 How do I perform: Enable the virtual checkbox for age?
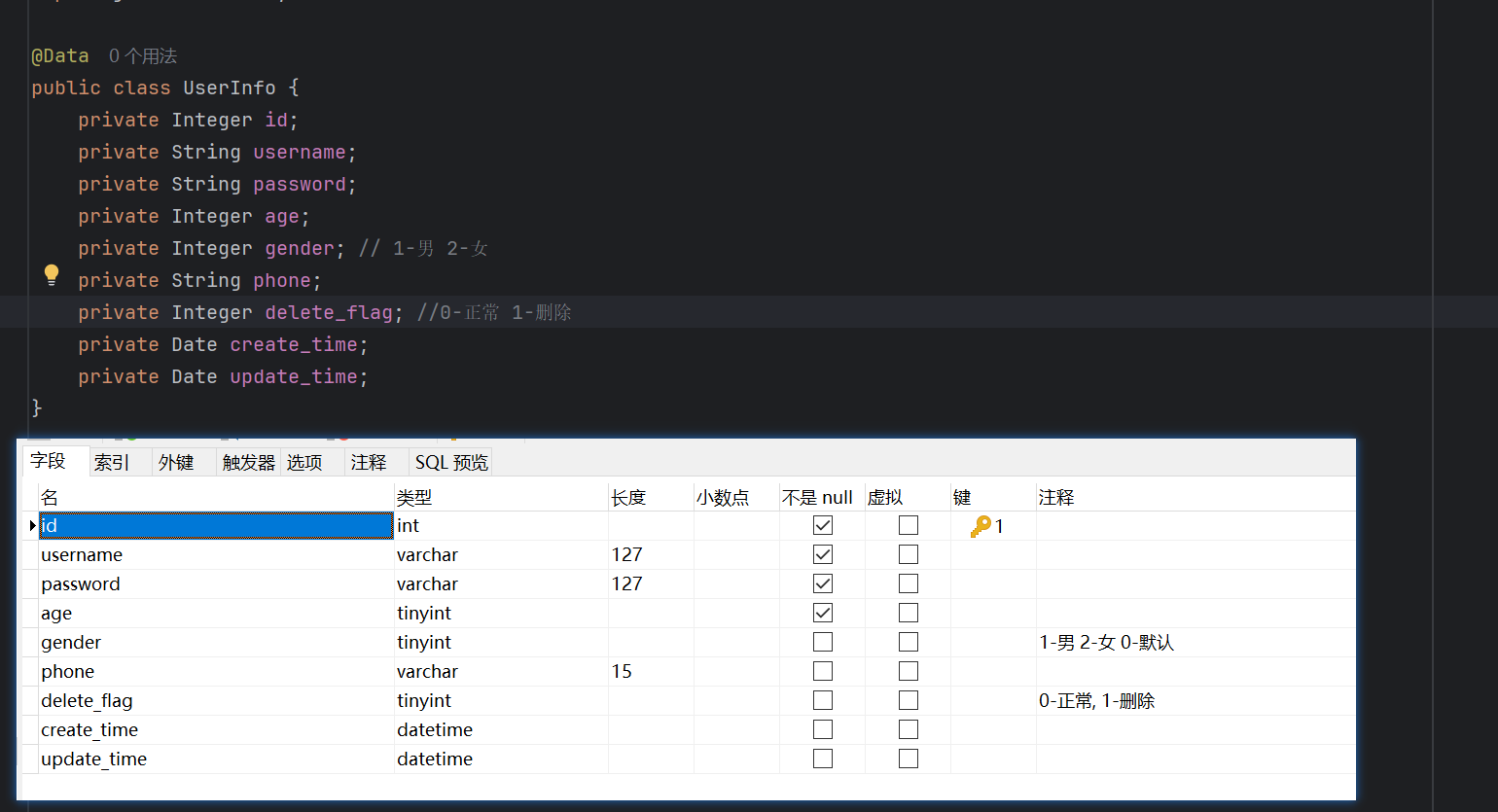[x=909, y=613]
